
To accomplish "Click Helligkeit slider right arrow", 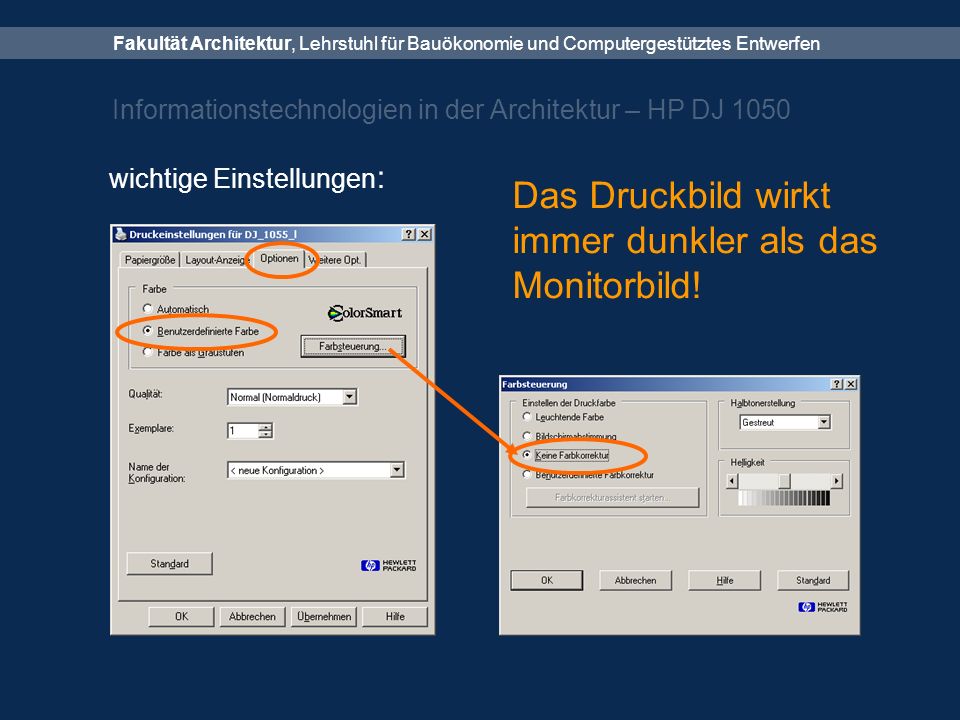I will click(x=836, y=481).
